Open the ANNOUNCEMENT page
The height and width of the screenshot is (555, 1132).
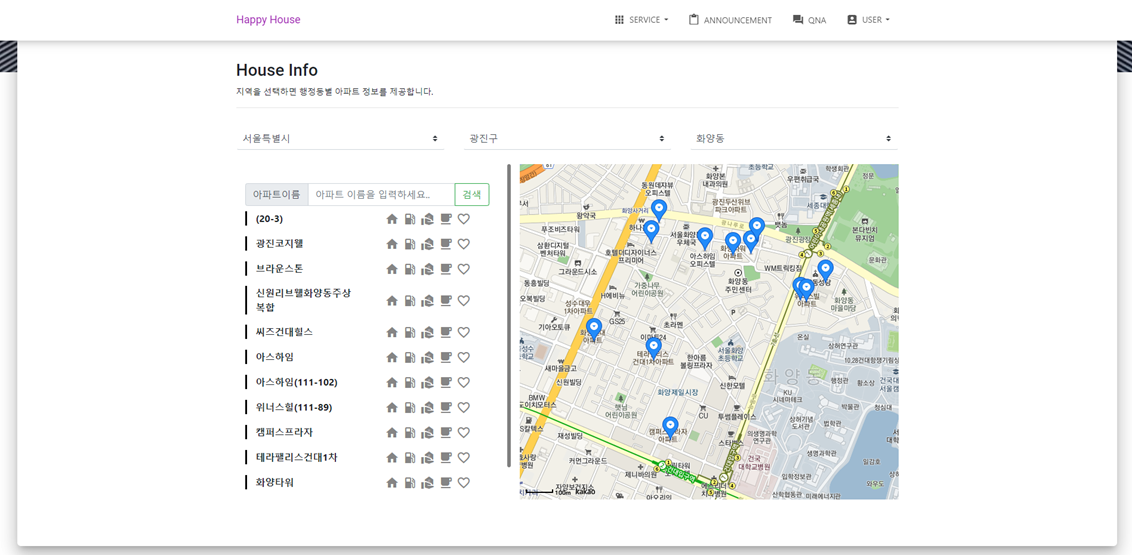coord(730,20)
